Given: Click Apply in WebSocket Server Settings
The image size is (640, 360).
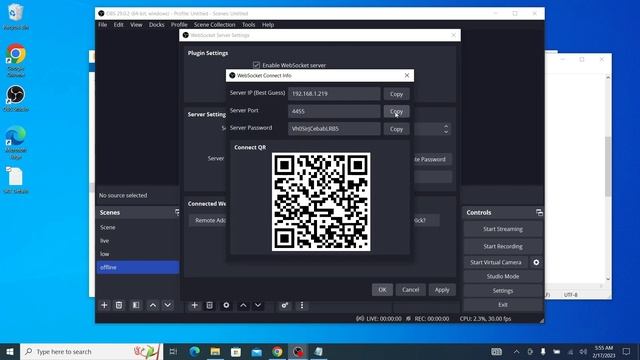Looking at the screenshot, I should (x=442, y=290).
